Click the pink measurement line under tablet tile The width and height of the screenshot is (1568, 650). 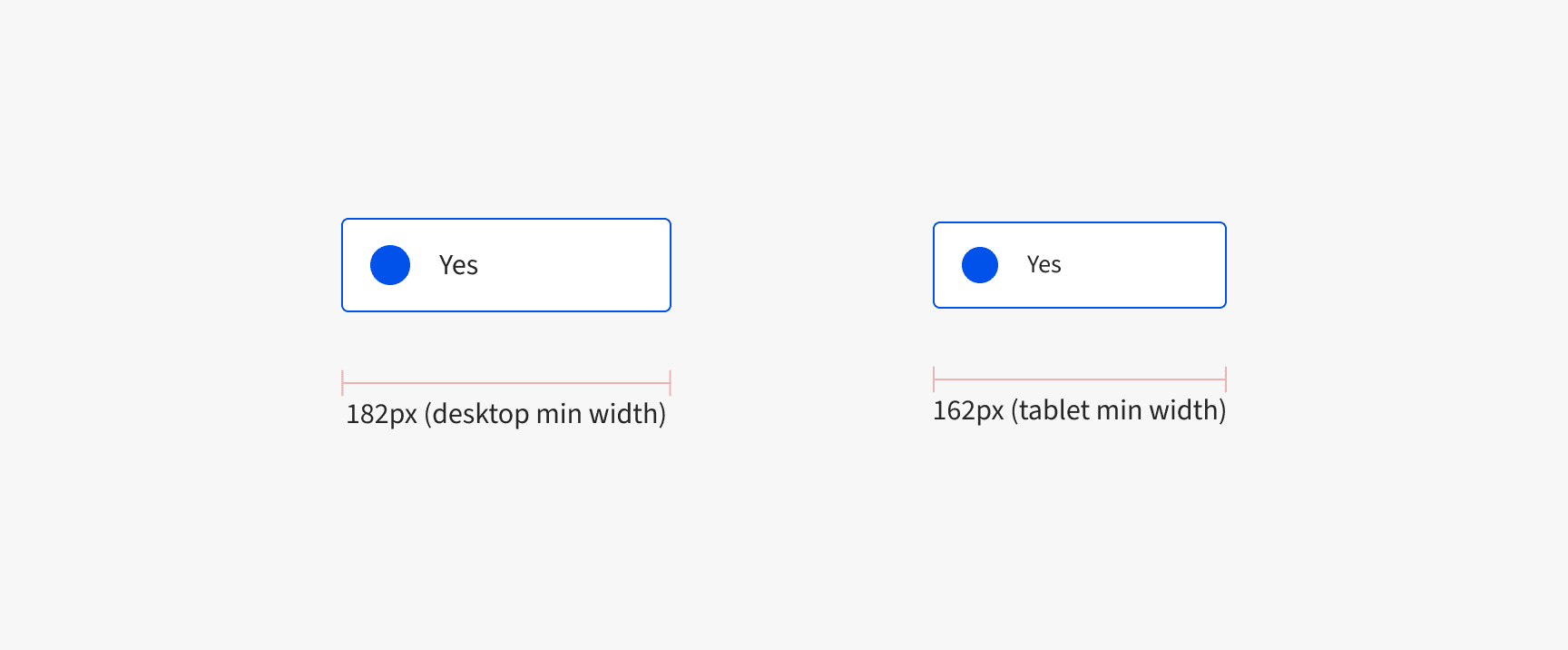click(x=1080, y=379)
